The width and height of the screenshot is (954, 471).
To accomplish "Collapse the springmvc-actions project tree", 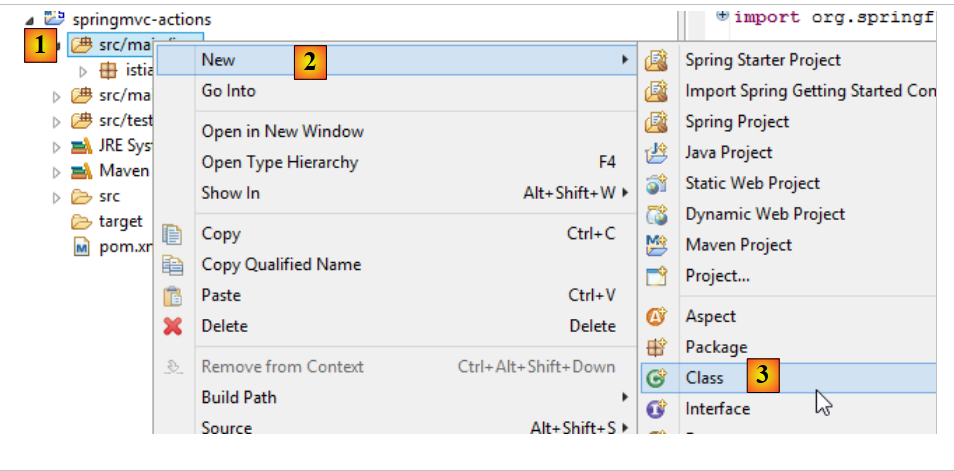I will [x=29, y=20].
